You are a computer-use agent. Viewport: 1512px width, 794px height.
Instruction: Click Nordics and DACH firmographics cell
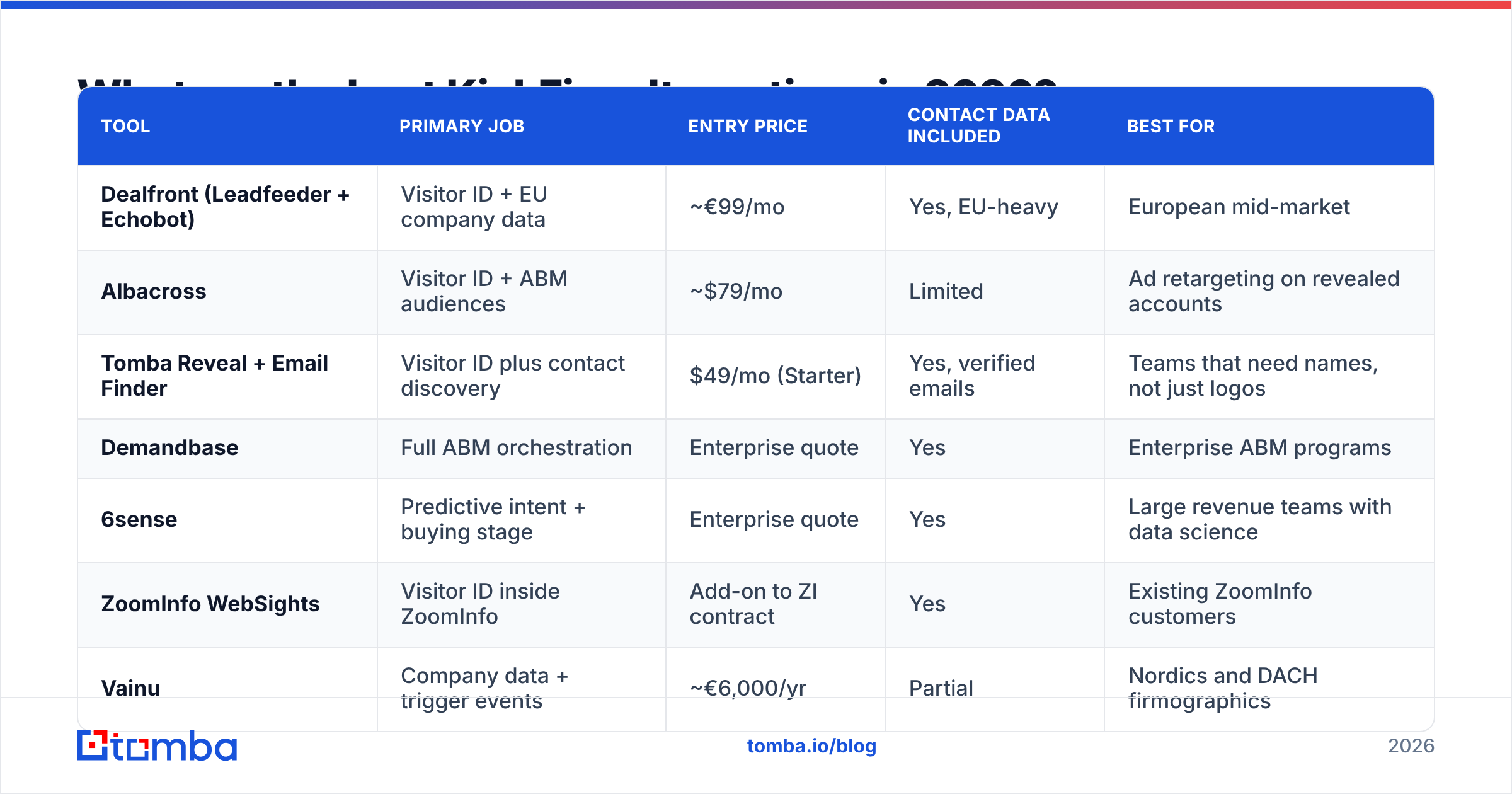click(1269, 688)
